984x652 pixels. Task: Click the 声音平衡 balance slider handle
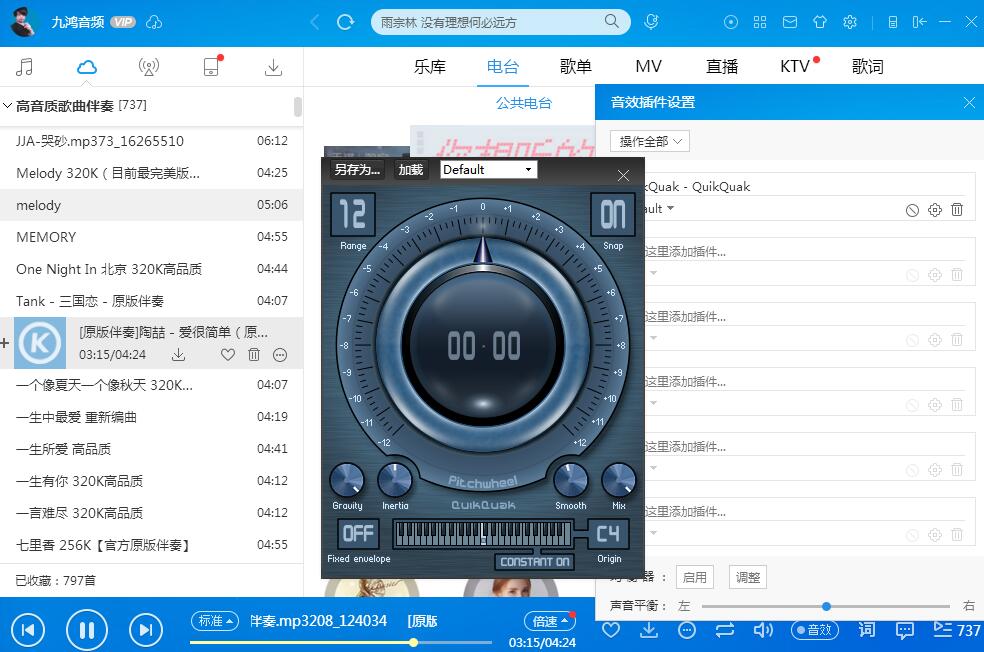[826, 606]
